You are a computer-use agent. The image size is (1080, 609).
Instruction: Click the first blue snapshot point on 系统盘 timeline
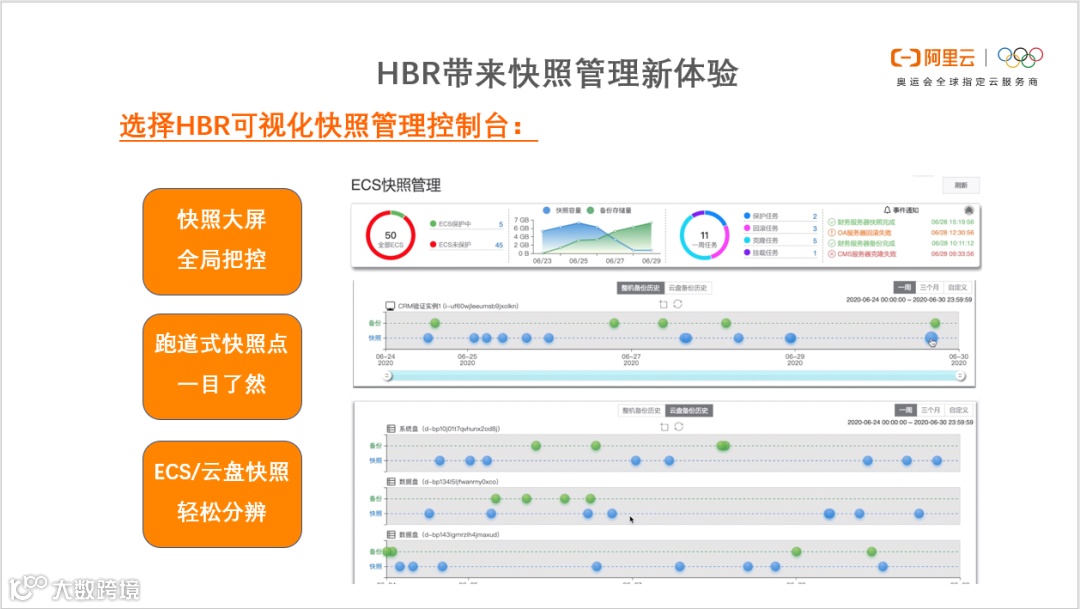coord(439,461)
